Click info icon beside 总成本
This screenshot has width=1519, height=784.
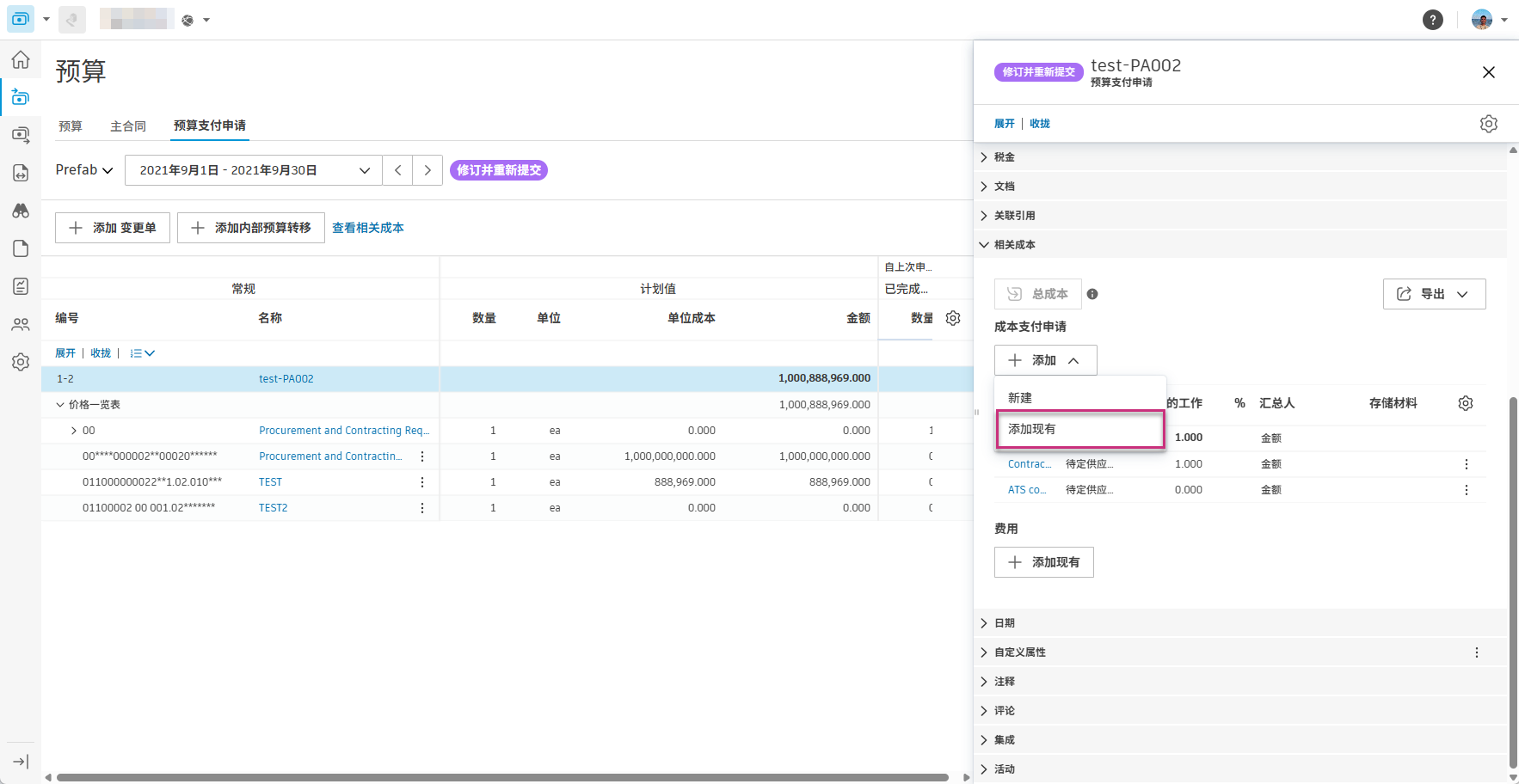[1092, 294]
